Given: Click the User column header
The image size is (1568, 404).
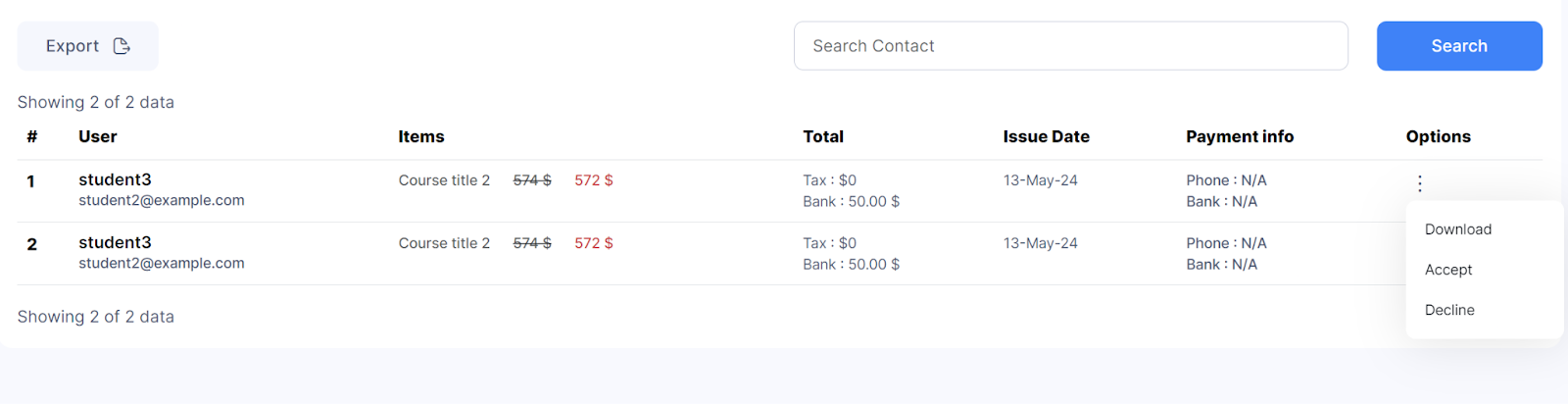Looking at the screenshot, I should click(98, 136).
